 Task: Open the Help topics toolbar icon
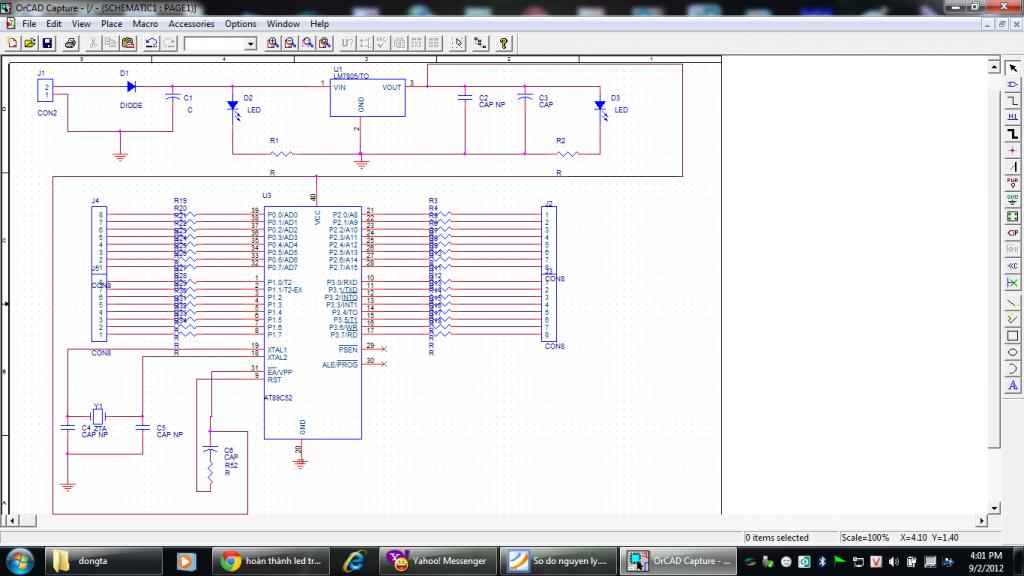point(503,43)
